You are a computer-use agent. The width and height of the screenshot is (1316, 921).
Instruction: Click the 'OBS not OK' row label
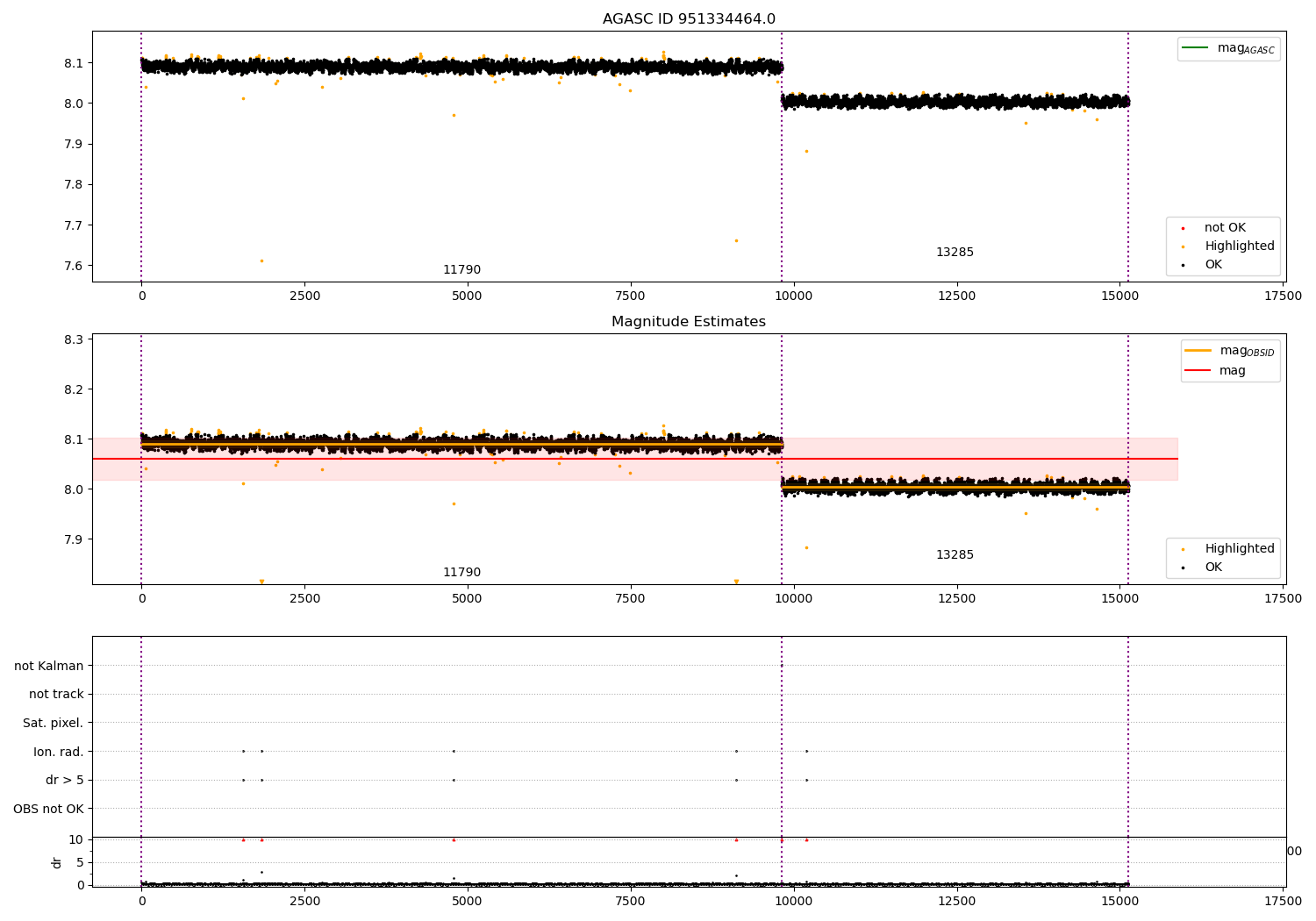tap(49, 809)
